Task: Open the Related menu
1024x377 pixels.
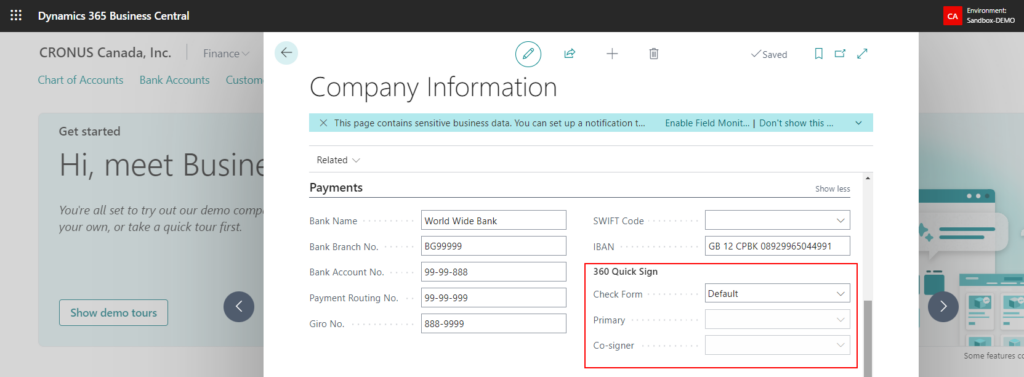Action: click(338, 159)
